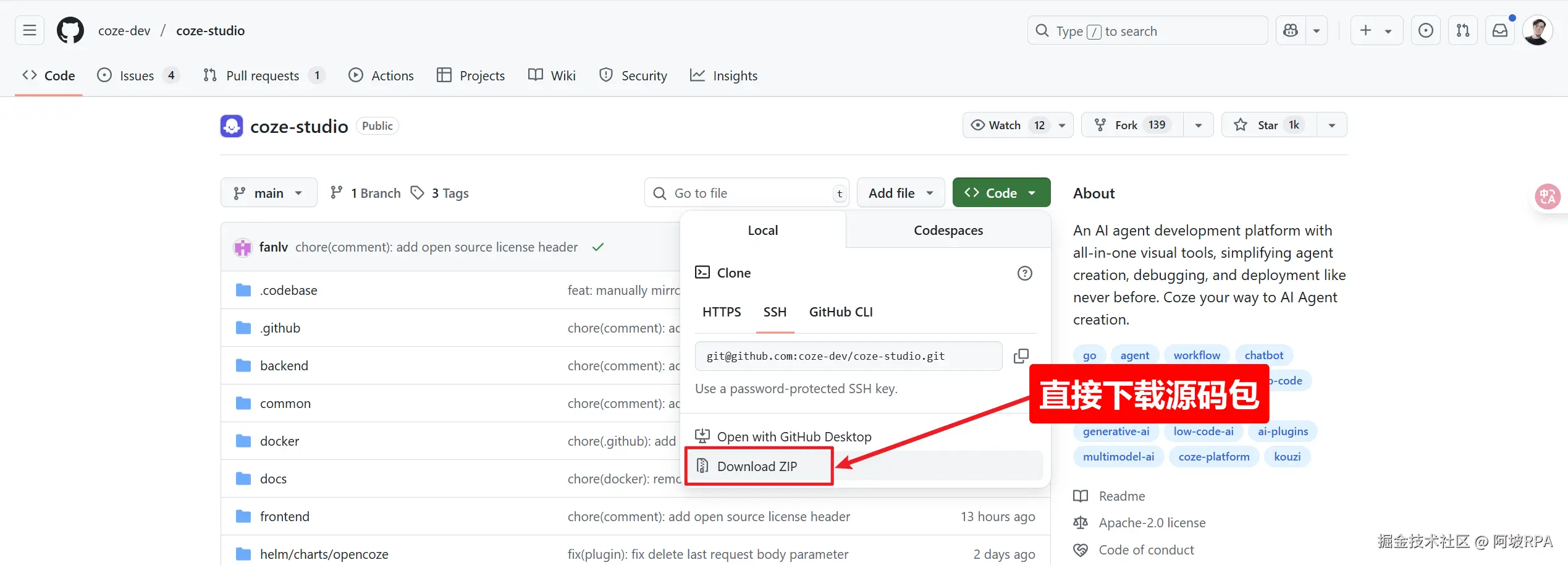Switch to the Insights tab
Screen dimensions: 1568x565
point(723,75)
